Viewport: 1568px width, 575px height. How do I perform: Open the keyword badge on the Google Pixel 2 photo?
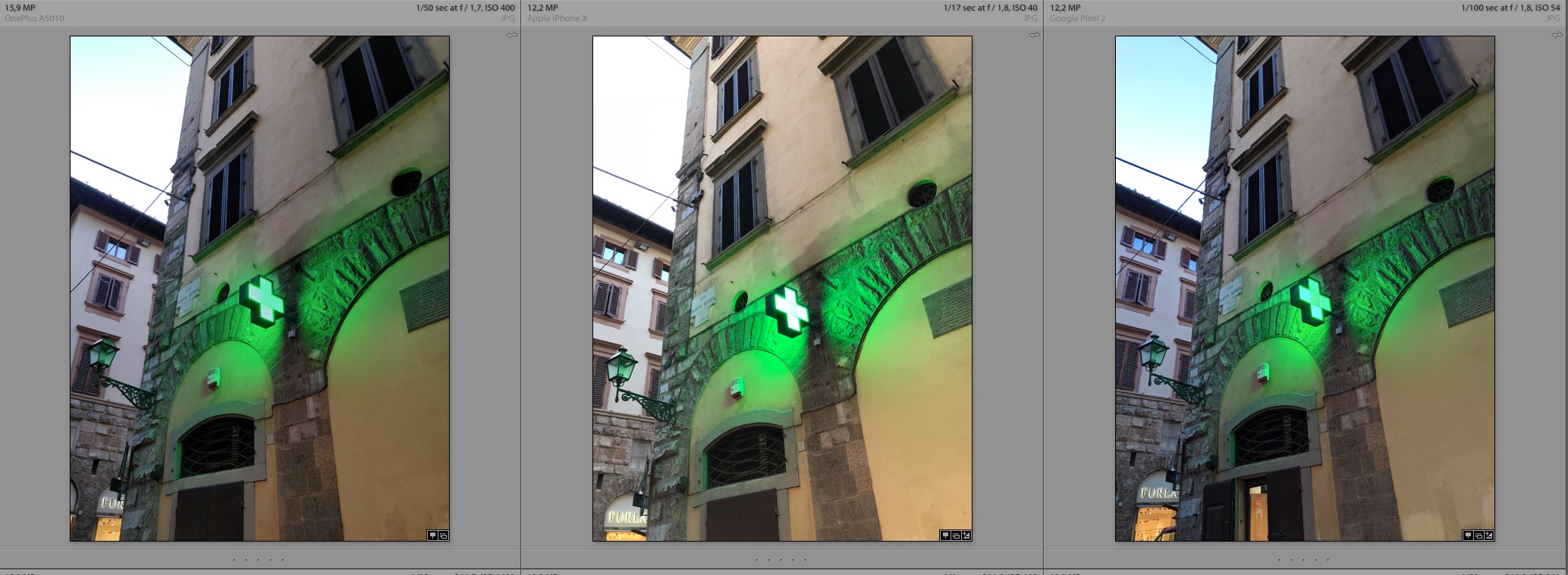1467,536
